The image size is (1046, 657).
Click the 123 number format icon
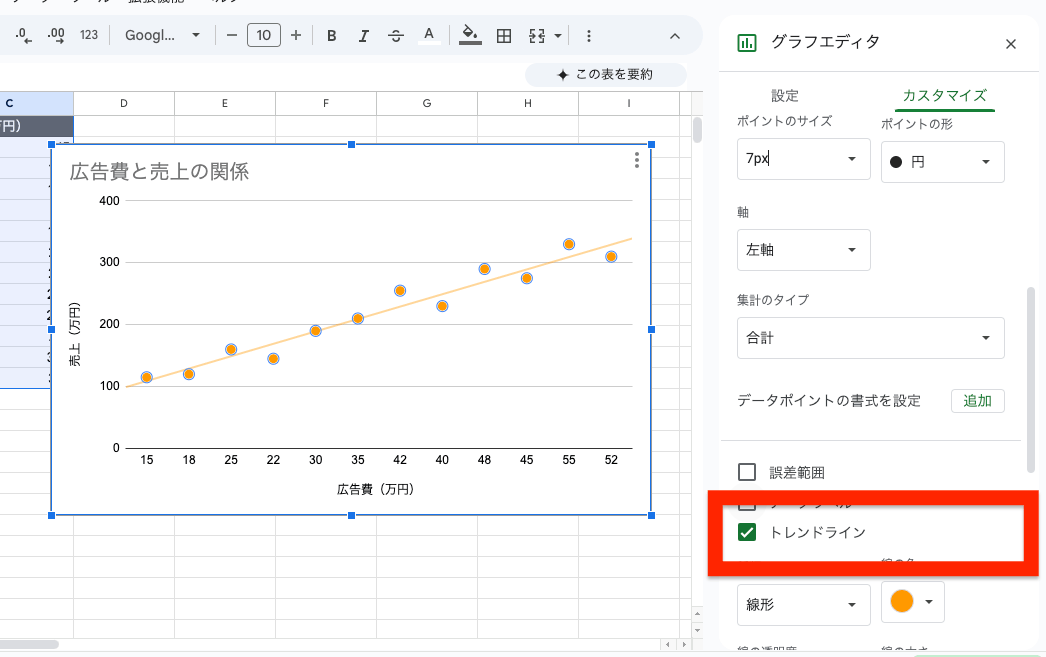point(91,35)
